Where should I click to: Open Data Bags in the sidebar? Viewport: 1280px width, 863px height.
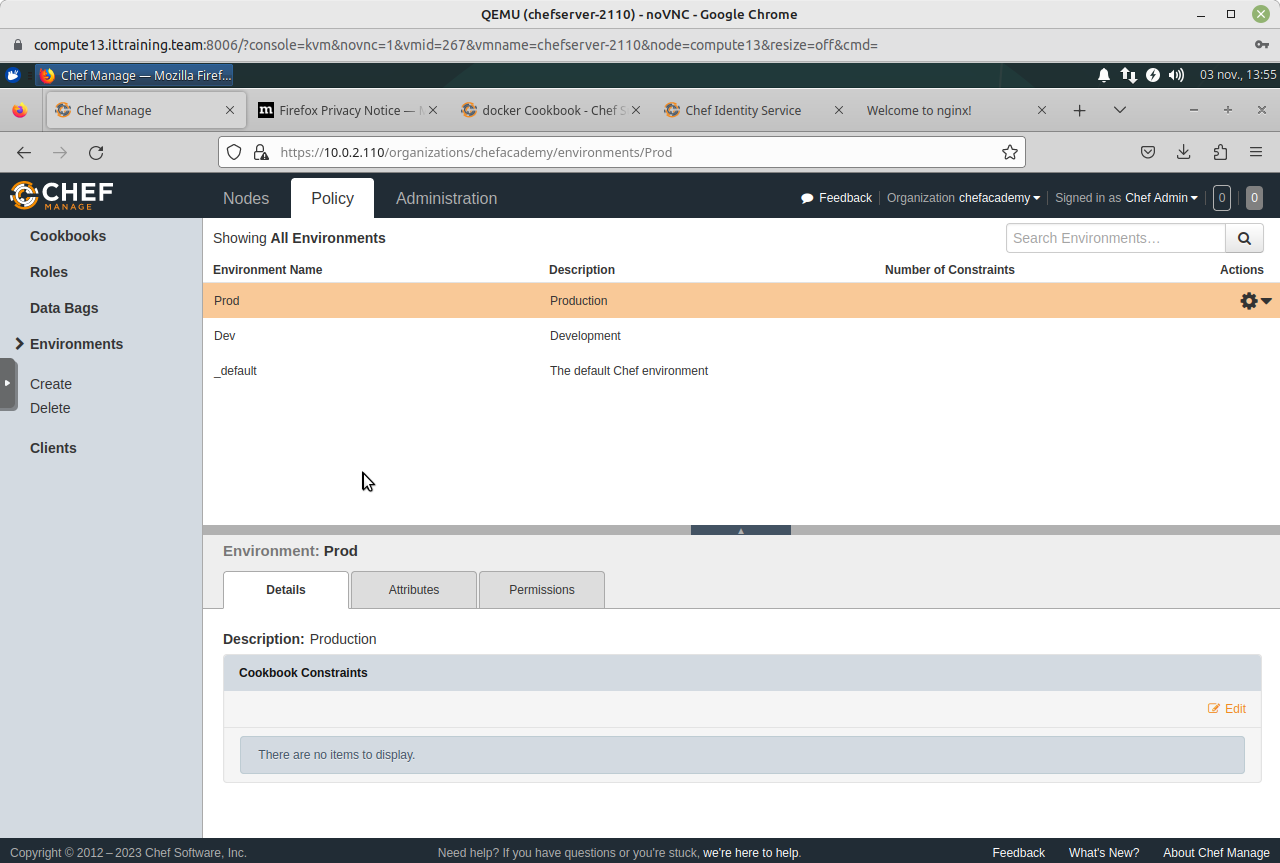click(64, 308)
